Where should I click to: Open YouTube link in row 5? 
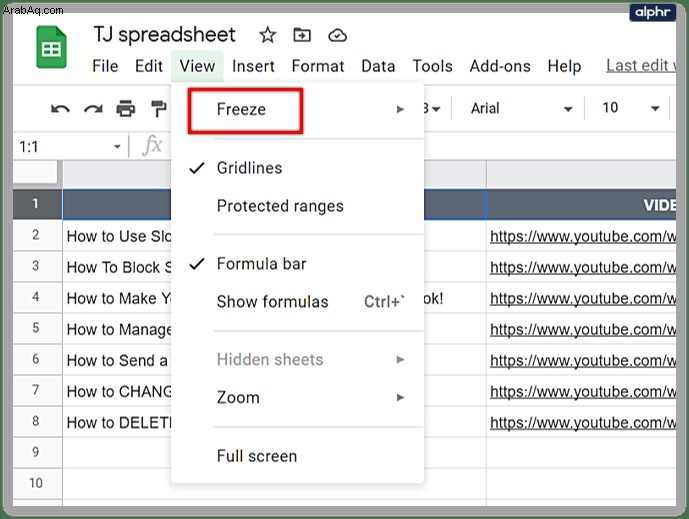(x=583, y=330)
